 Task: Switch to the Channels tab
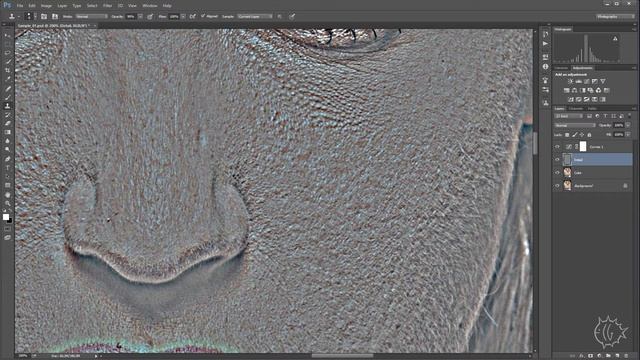coord(576,109)
